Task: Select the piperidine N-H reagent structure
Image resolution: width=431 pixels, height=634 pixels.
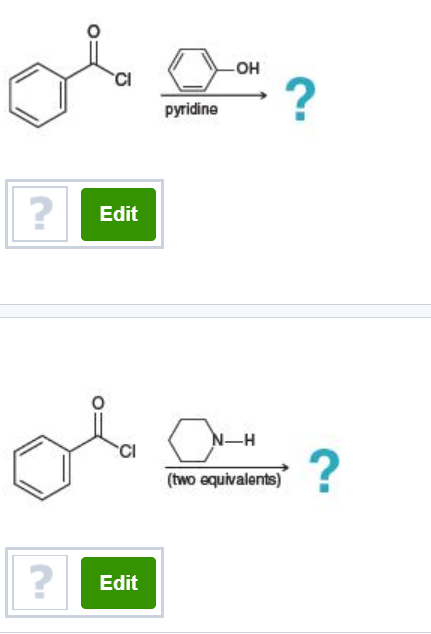Action: coord(212,440)
